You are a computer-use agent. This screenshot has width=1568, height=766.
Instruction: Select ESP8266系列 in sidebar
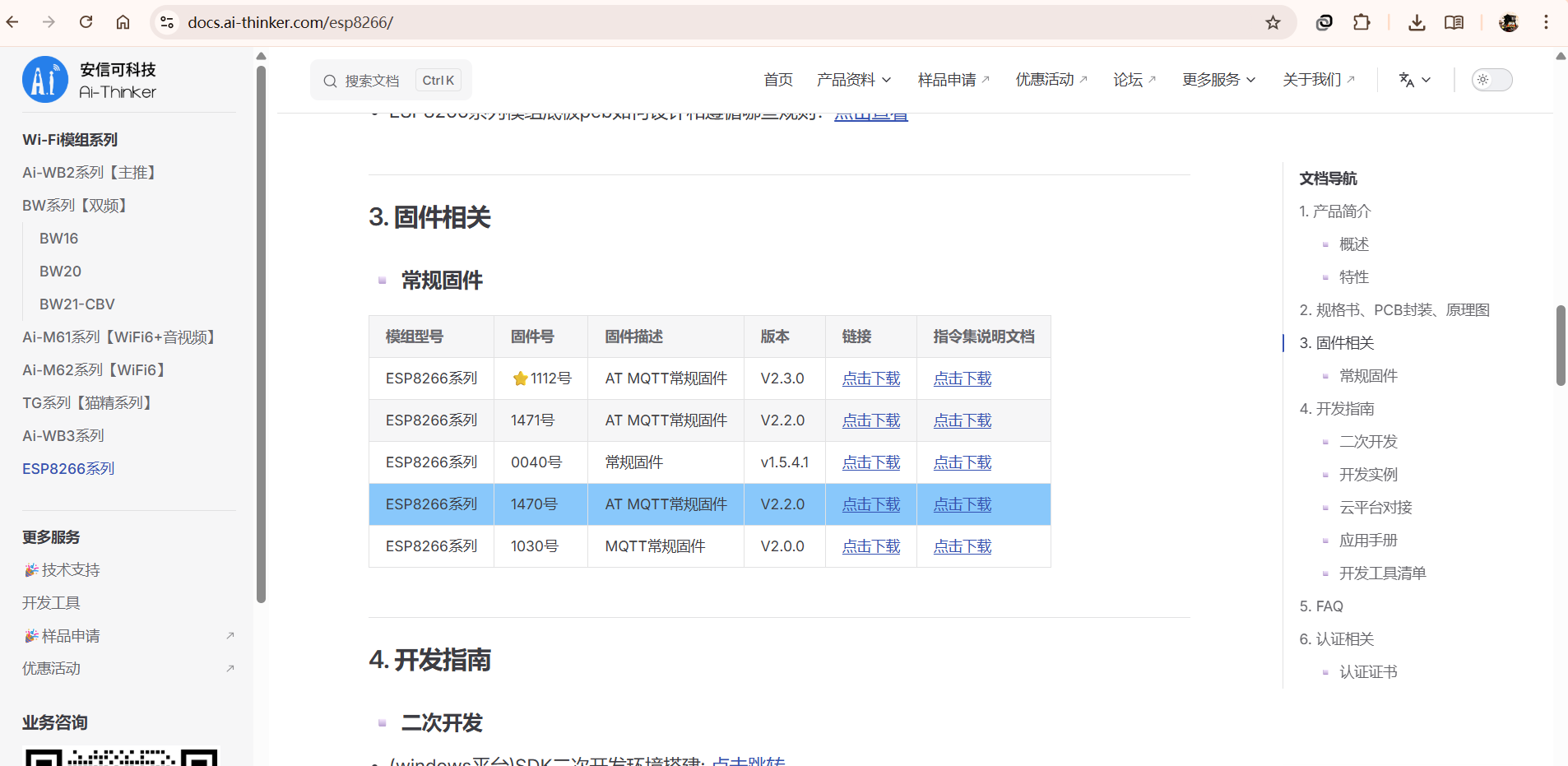tap(68, 469)
